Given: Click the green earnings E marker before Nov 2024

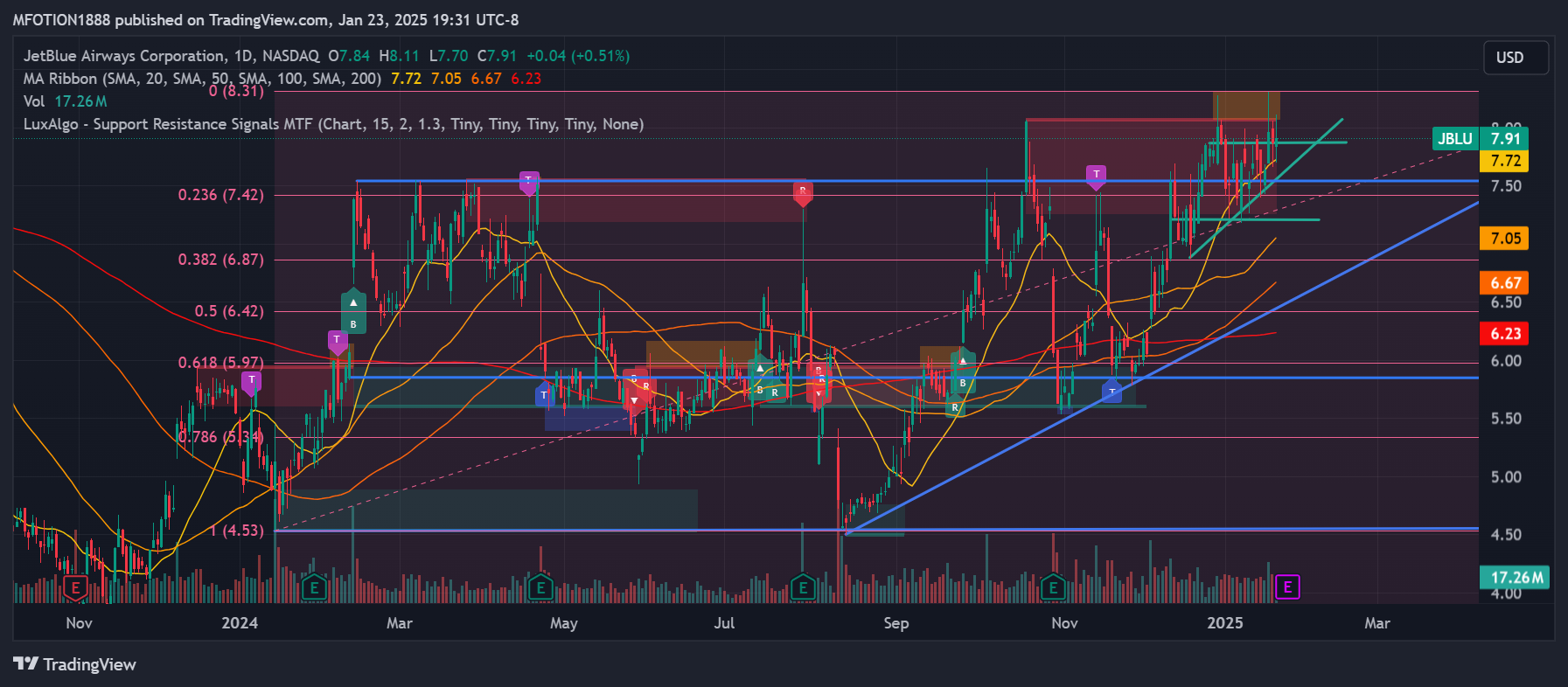Looking at the screenshot, I should 1053,588.
